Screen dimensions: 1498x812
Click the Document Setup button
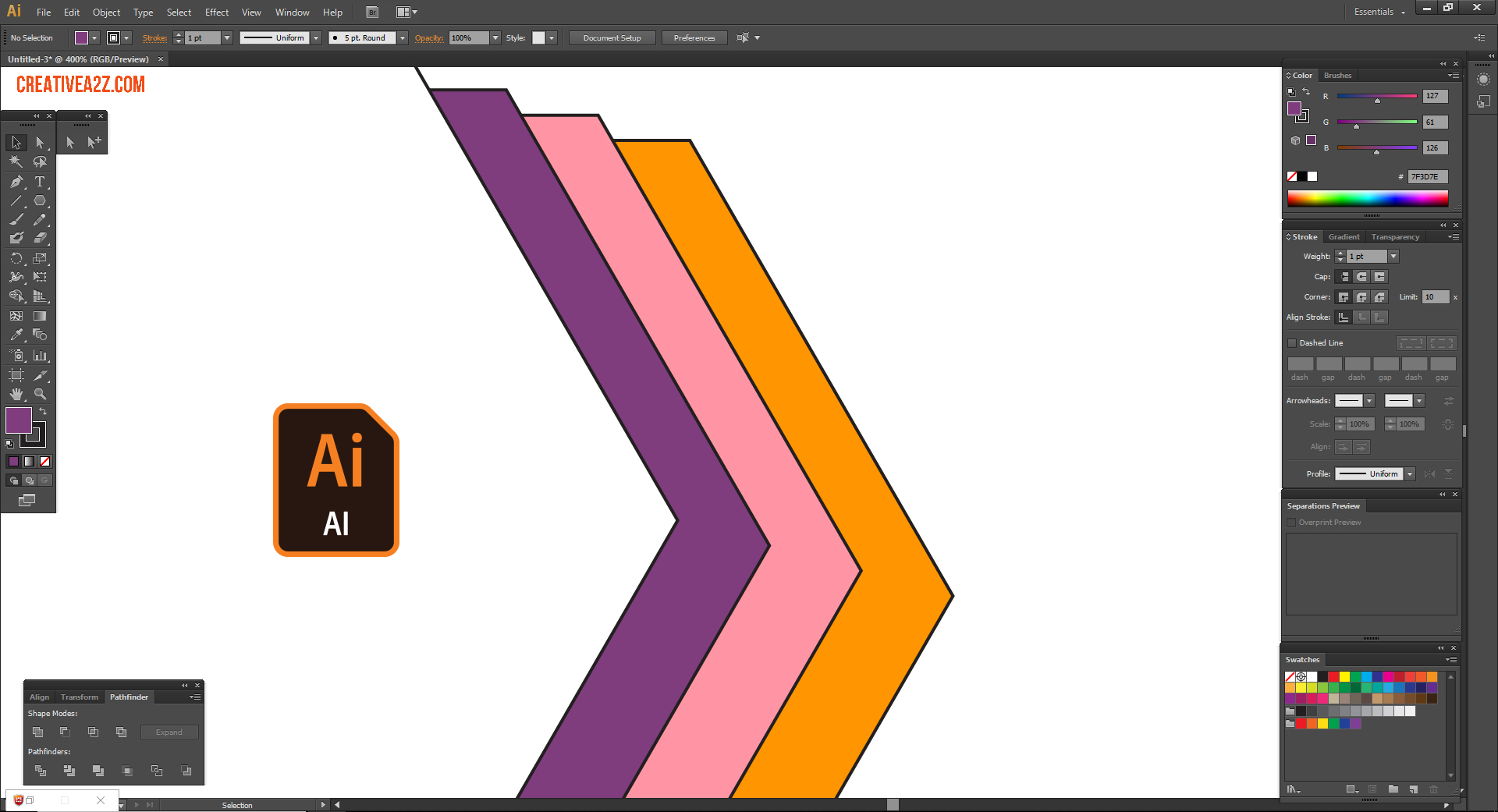pos(612,37)
